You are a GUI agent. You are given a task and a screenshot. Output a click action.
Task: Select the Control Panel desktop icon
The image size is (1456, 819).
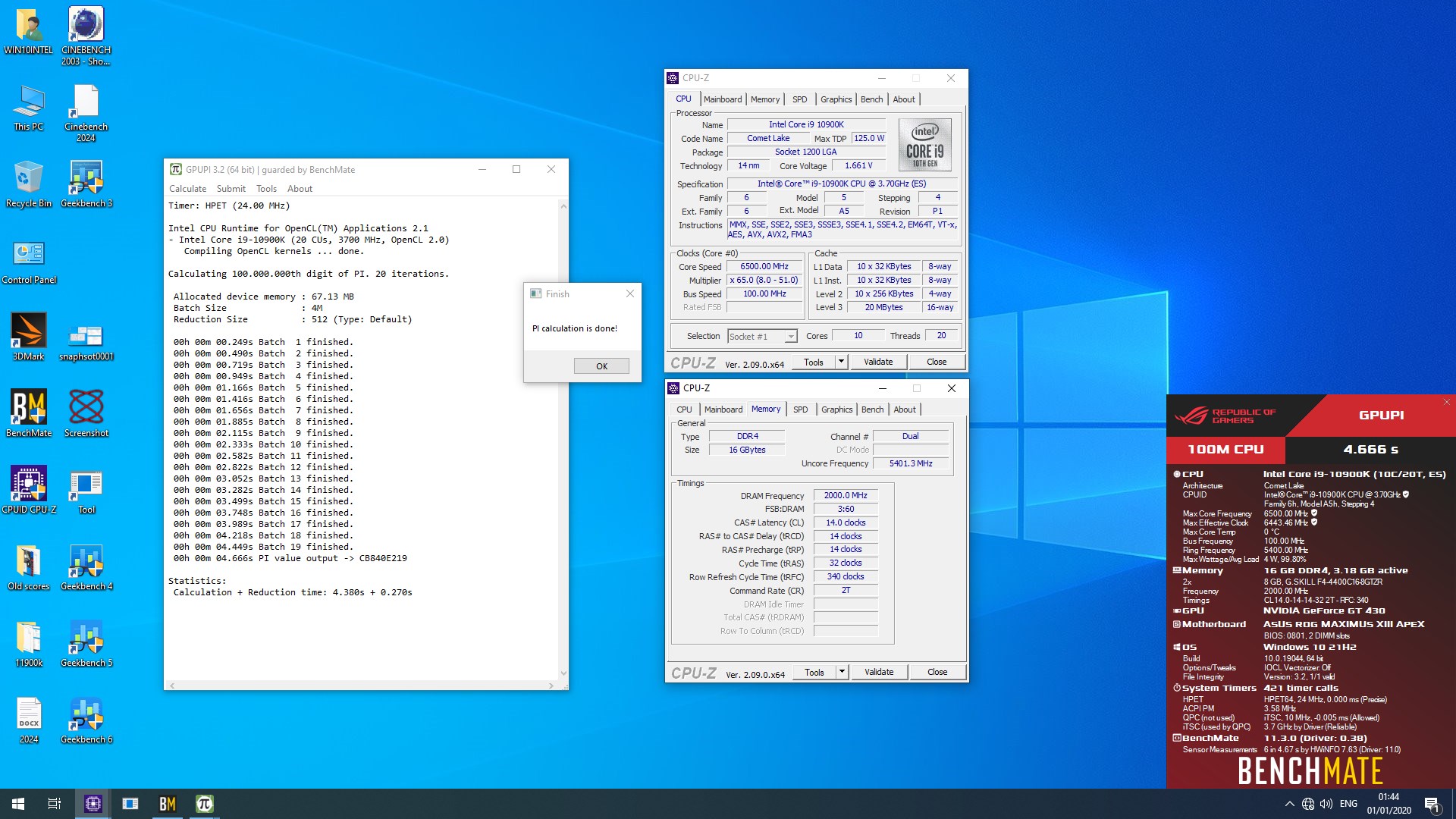click(29, 262)
